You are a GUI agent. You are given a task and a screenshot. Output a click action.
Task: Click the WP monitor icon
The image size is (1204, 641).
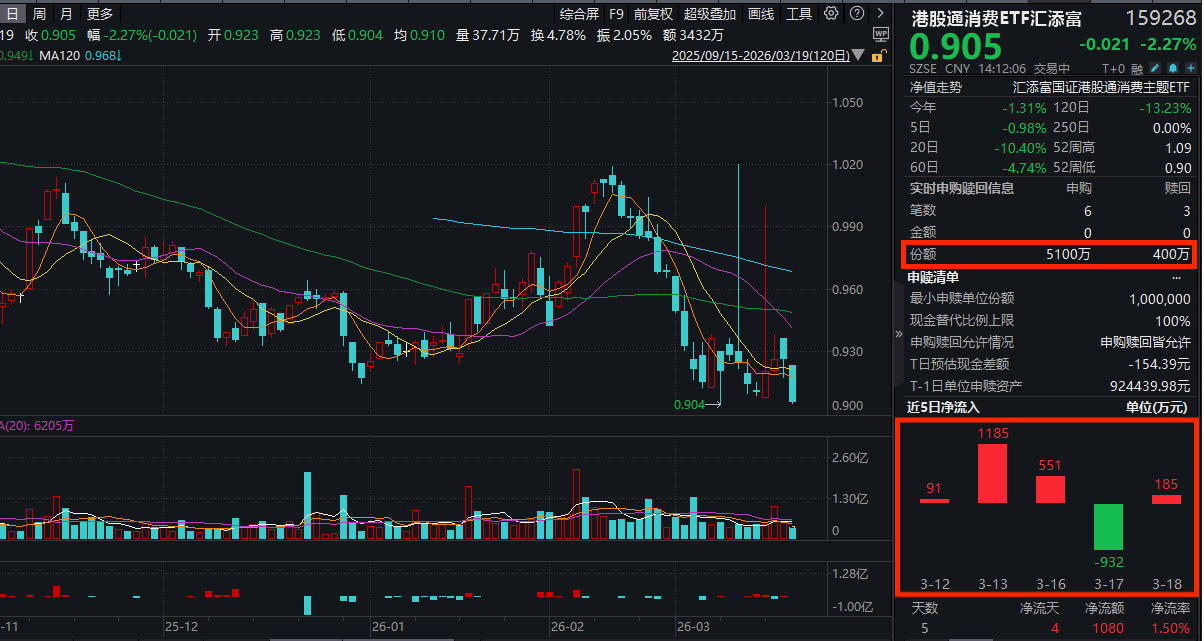[x=880, y=34]
